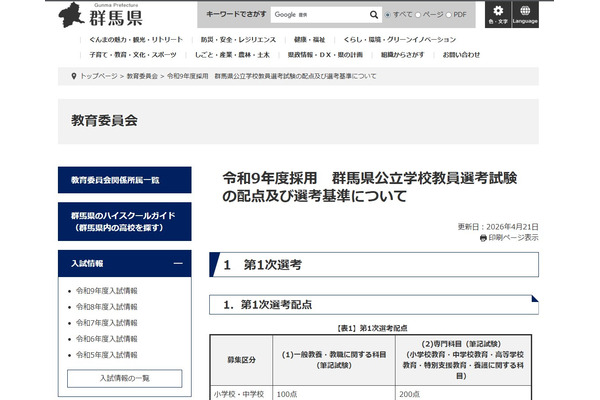Open お問い合わせ menu item
Screen dimensions: 600x400
(x=461, y=55)
